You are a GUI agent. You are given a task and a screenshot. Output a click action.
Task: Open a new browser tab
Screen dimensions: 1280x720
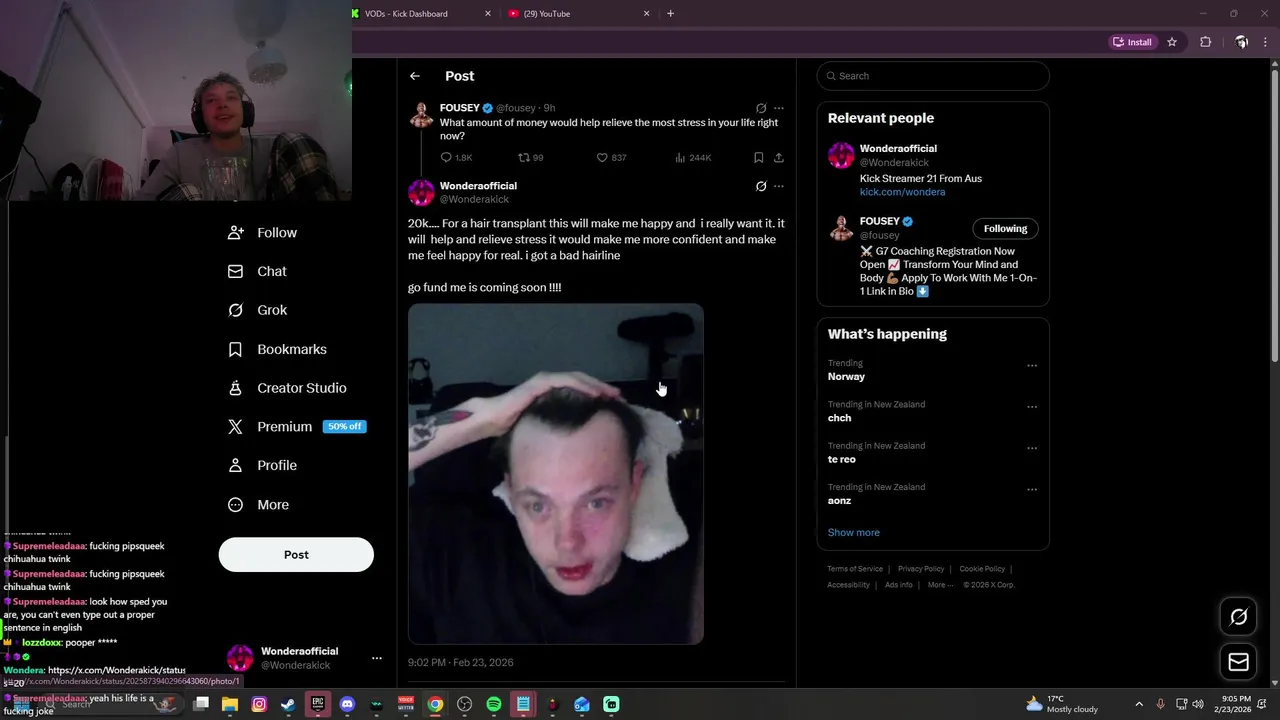pos(670,14)
